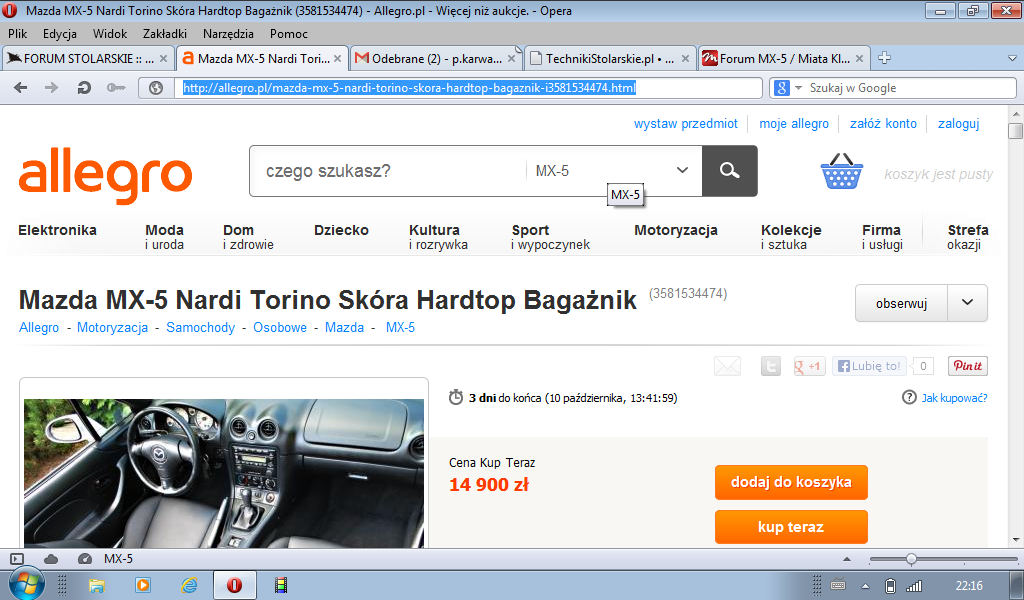Toggle the Opera panels icon in status bar

[17, 559]
